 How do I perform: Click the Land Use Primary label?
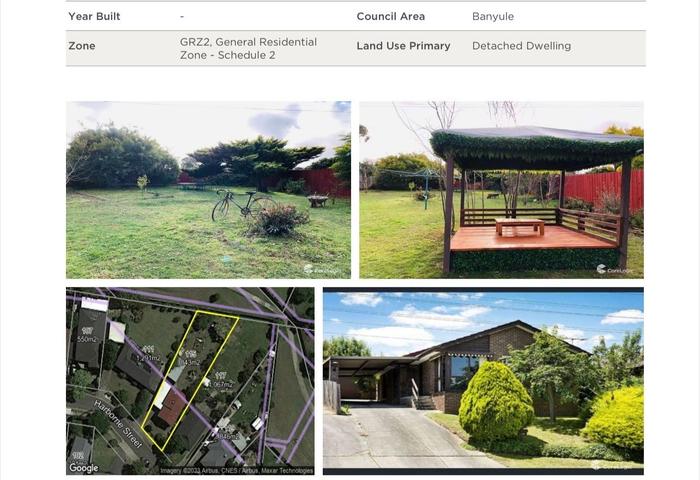(403, 46)
